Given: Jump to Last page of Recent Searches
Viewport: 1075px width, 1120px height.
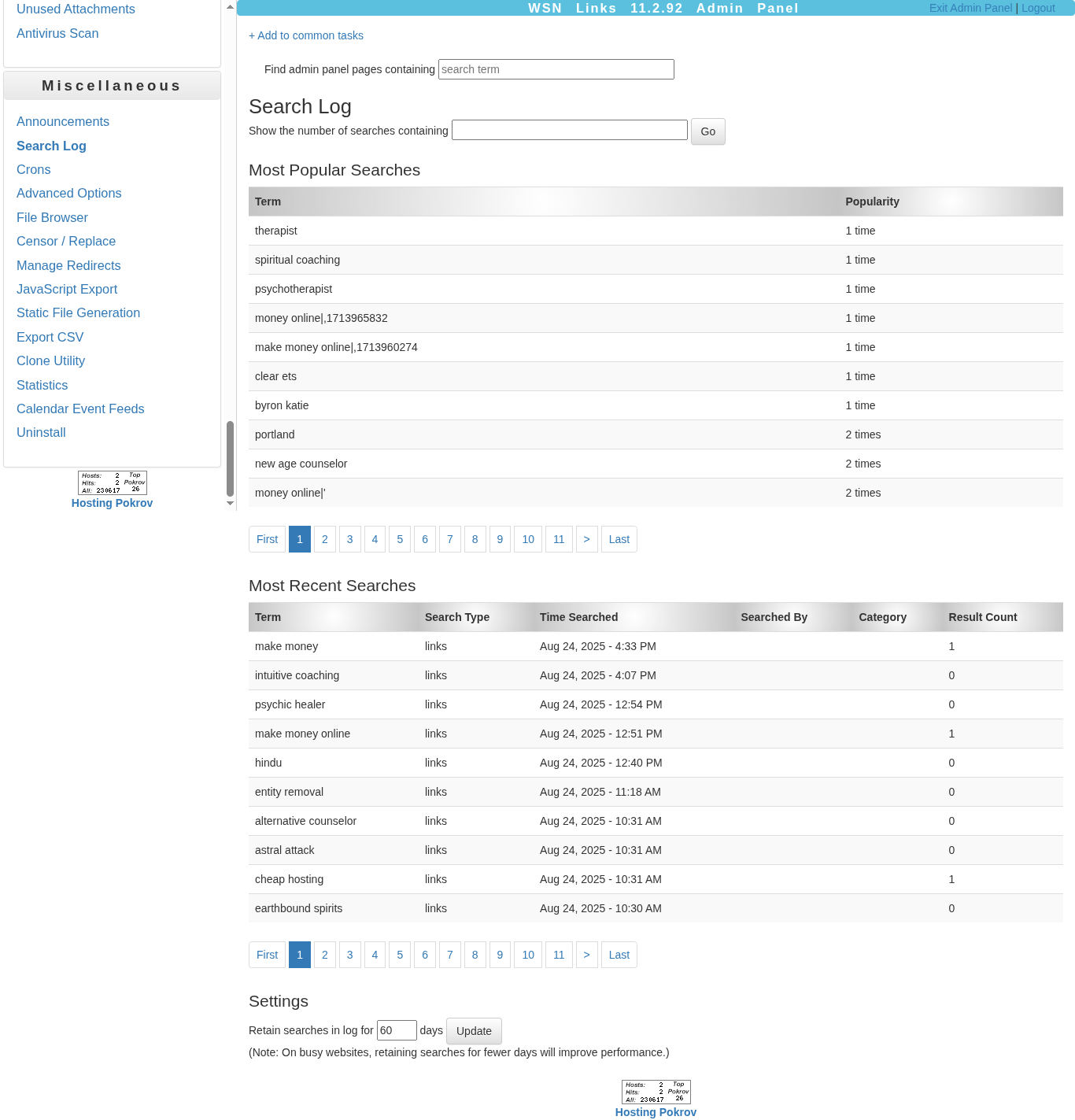Looking at the screenshot, I should [x=619, y=955].
